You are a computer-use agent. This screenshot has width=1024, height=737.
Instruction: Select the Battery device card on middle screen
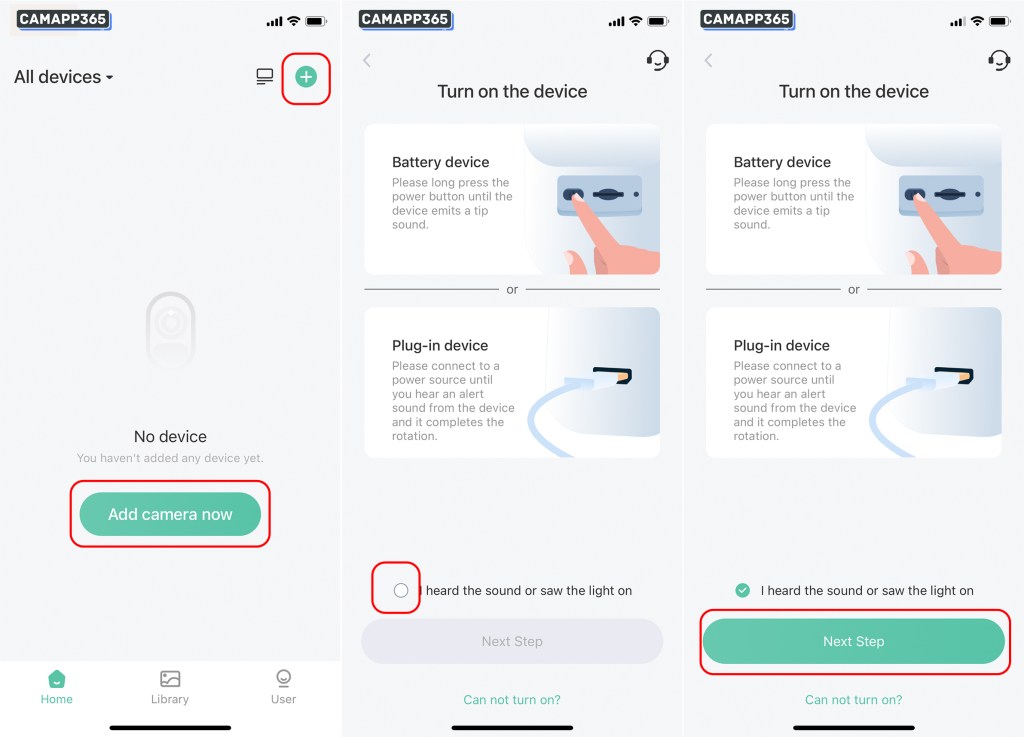point(512,199)
